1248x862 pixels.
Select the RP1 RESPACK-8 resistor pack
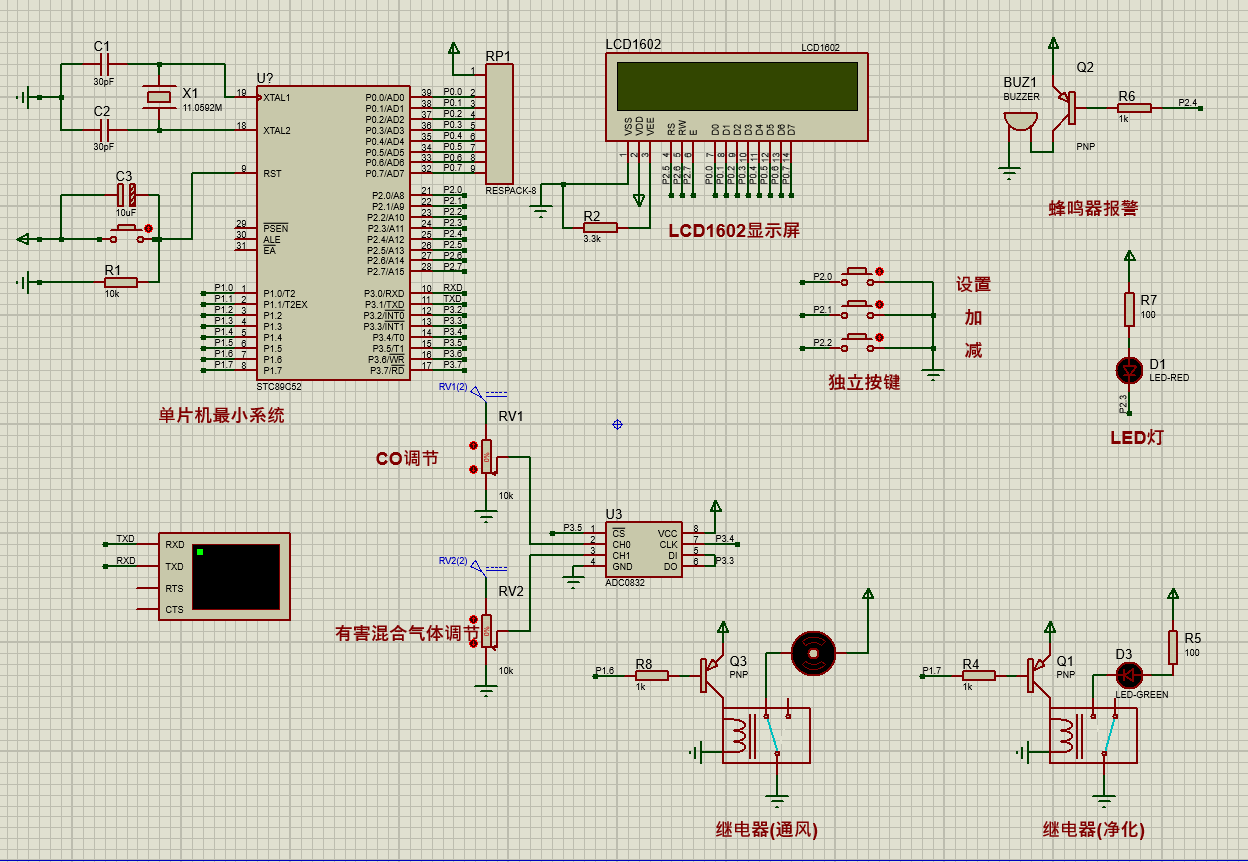pyautogui.click(x=498, y=124)
